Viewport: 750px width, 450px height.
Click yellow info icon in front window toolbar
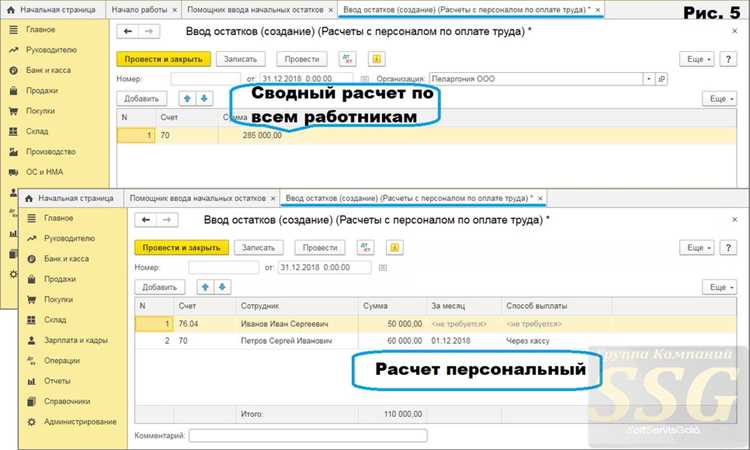click(x=395, y=247)
